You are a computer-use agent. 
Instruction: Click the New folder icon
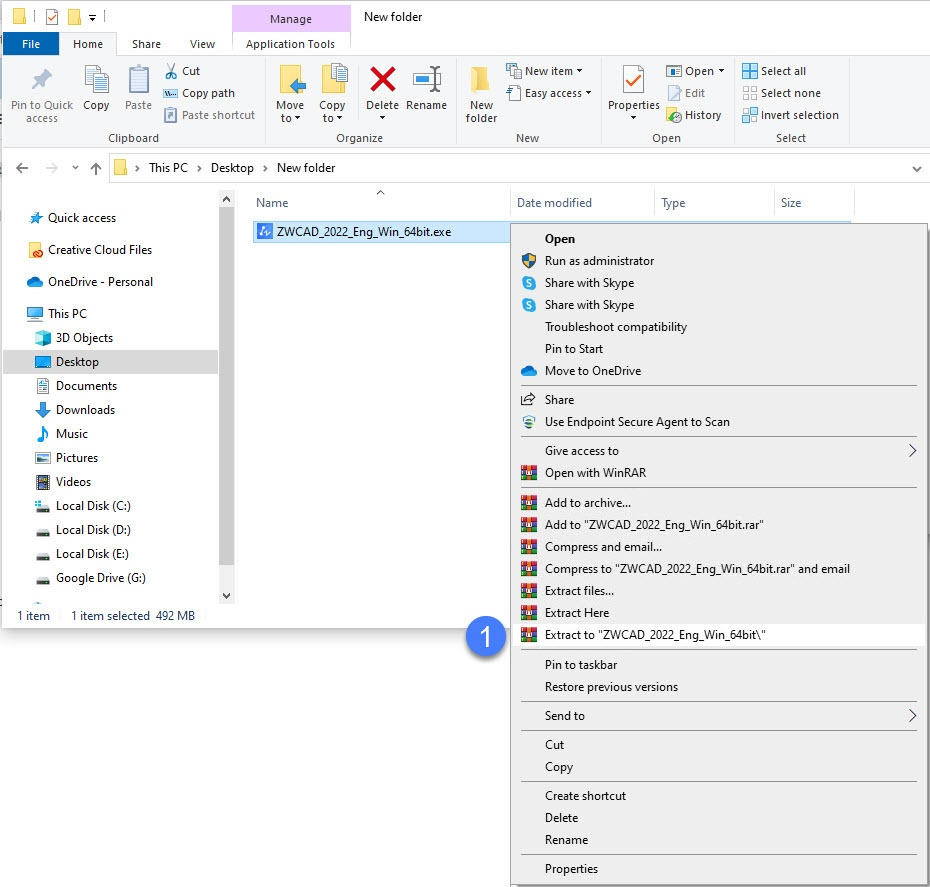coord(480,79)
